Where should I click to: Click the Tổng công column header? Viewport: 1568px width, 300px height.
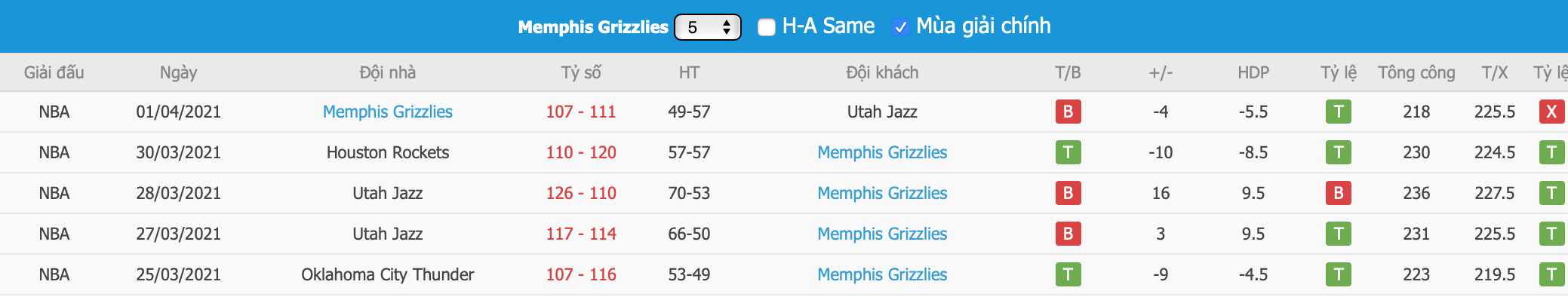[1416, 72]
